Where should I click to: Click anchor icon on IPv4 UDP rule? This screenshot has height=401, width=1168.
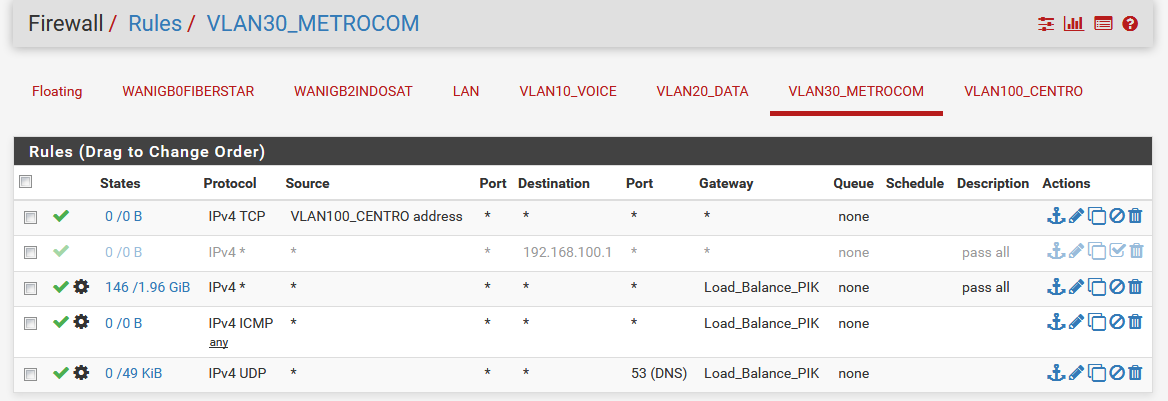[x=1056, y=373]
